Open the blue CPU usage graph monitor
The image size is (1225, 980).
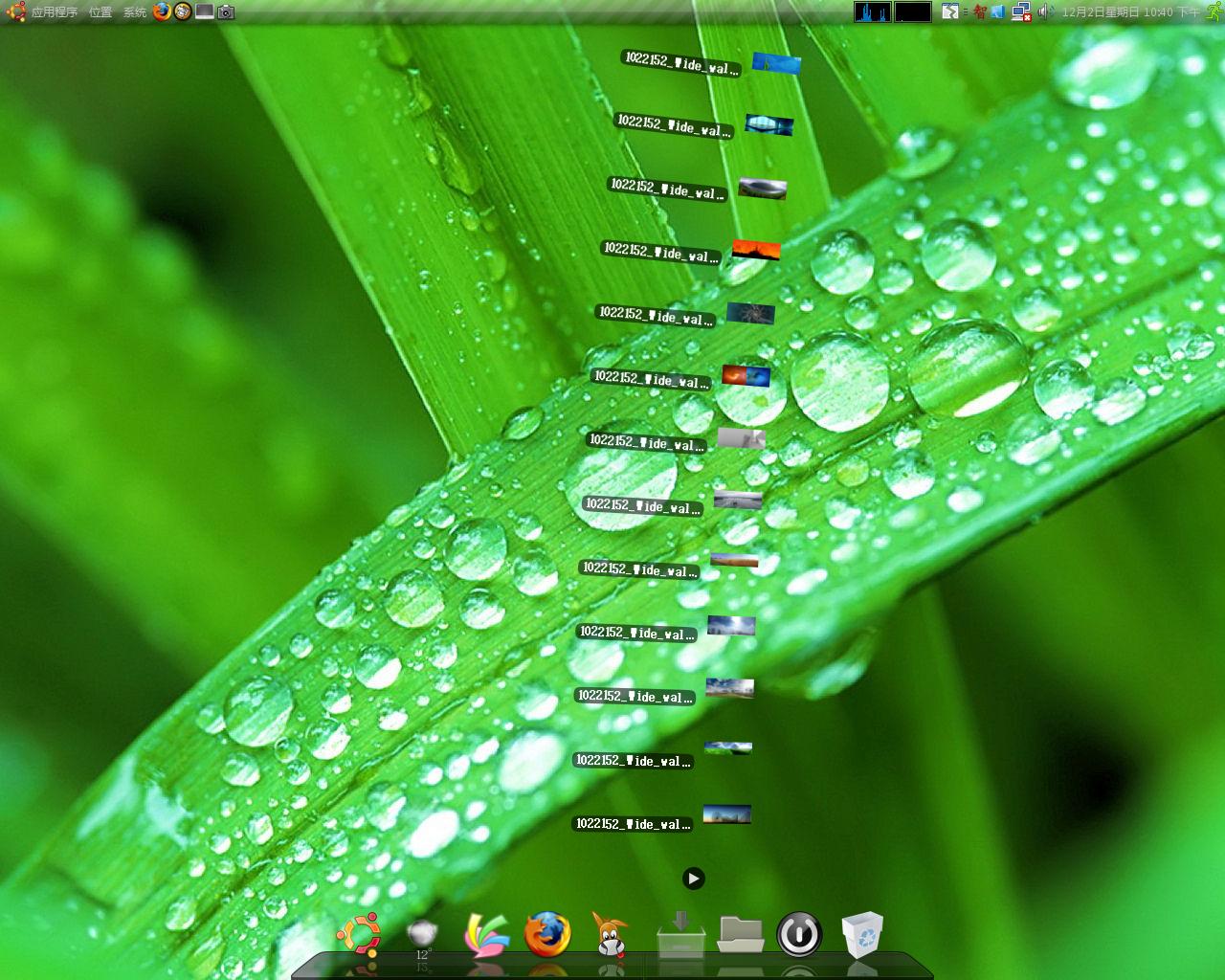point(873,11)
